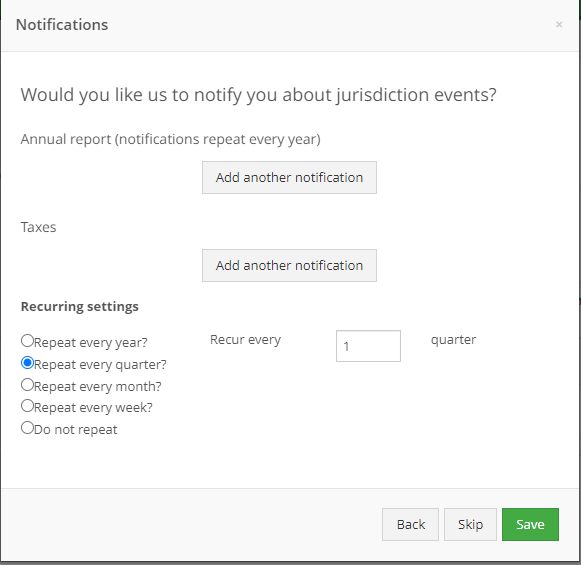This screenshot has width=581, height=565.
Task: Skip this notifications step
Action: (x=470, y=525)
